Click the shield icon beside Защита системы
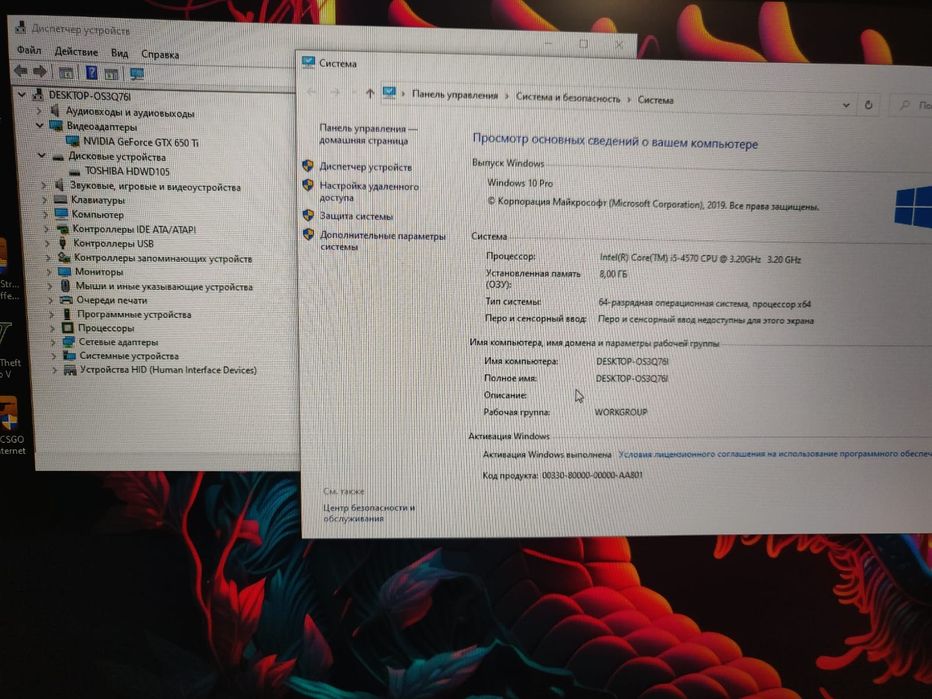Viewport: 932px width, 699px height. point(308,215)
